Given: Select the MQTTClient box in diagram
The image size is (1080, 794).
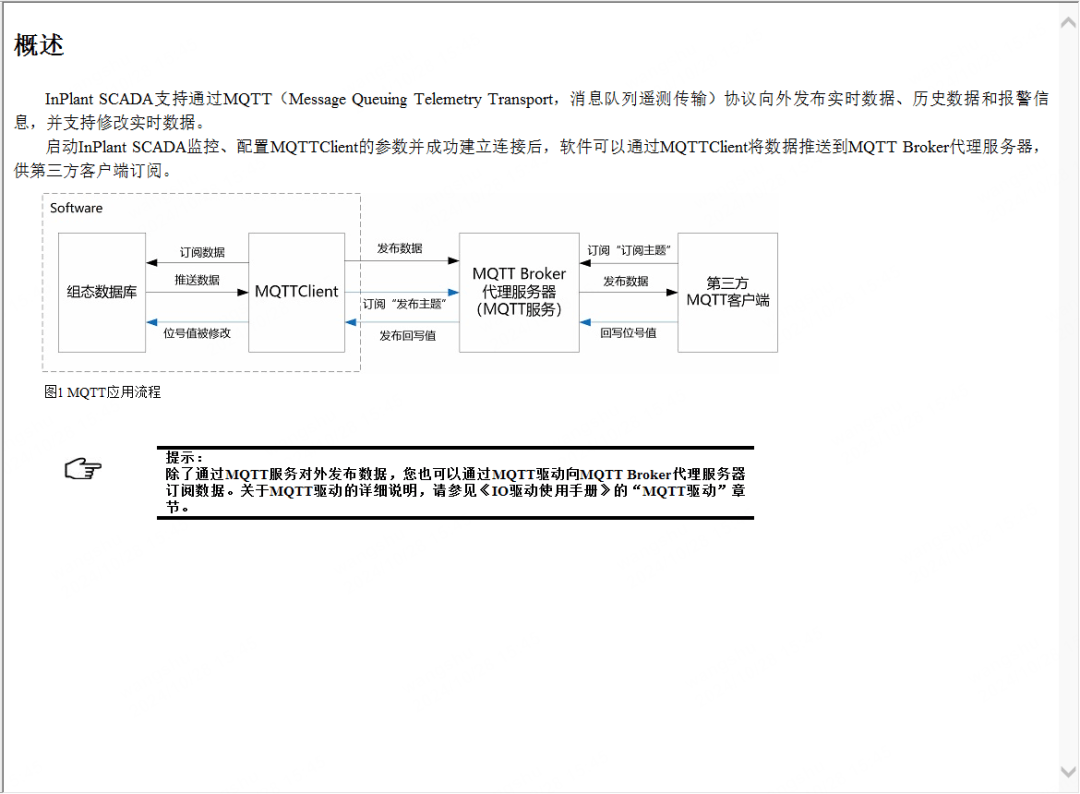Looking at the screenshot, I should pos(297,293).
